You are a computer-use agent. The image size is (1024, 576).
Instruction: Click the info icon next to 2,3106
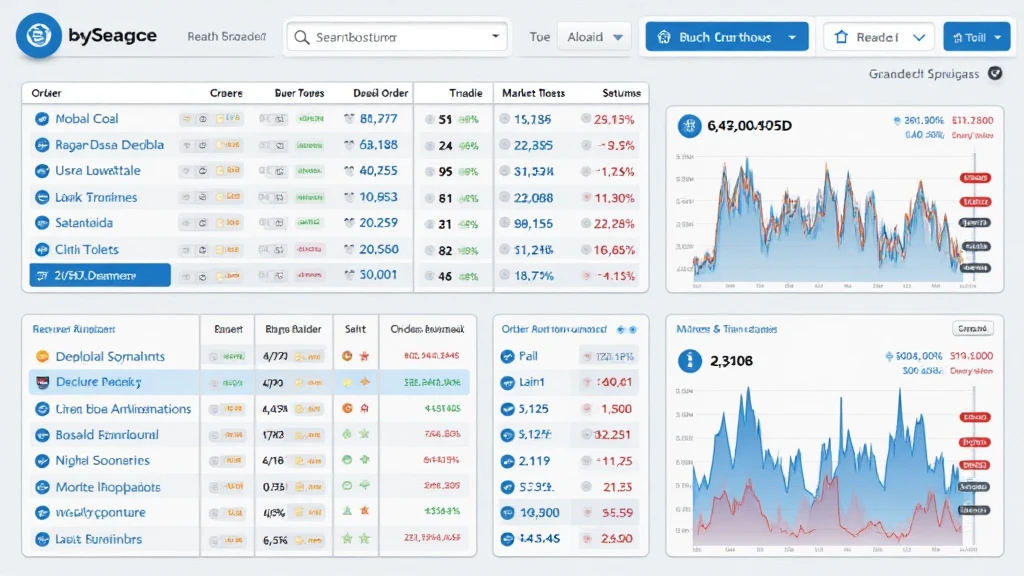pos(688,361)
